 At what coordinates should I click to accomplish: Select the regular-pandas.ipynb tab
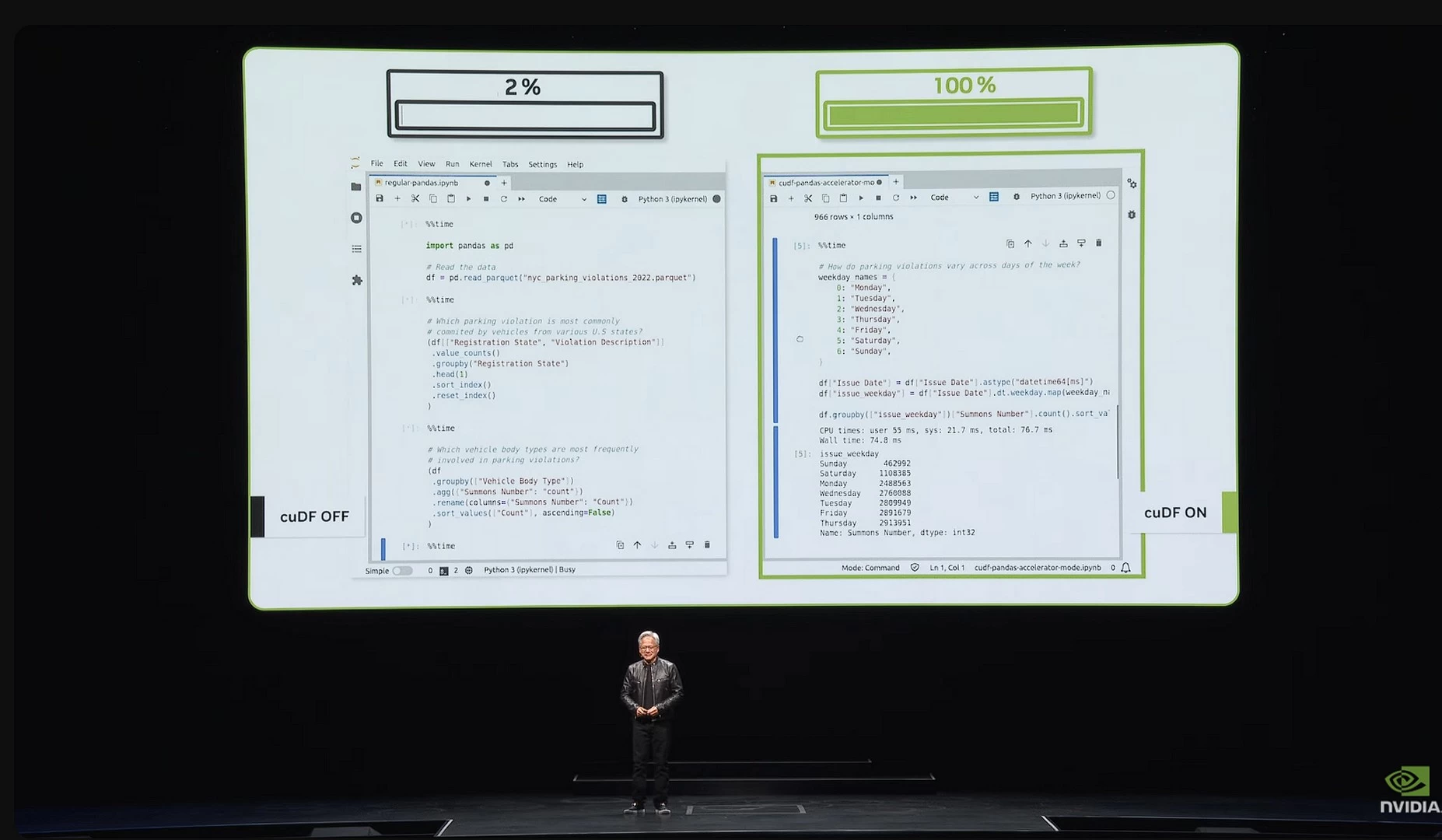tap(422, 183)
